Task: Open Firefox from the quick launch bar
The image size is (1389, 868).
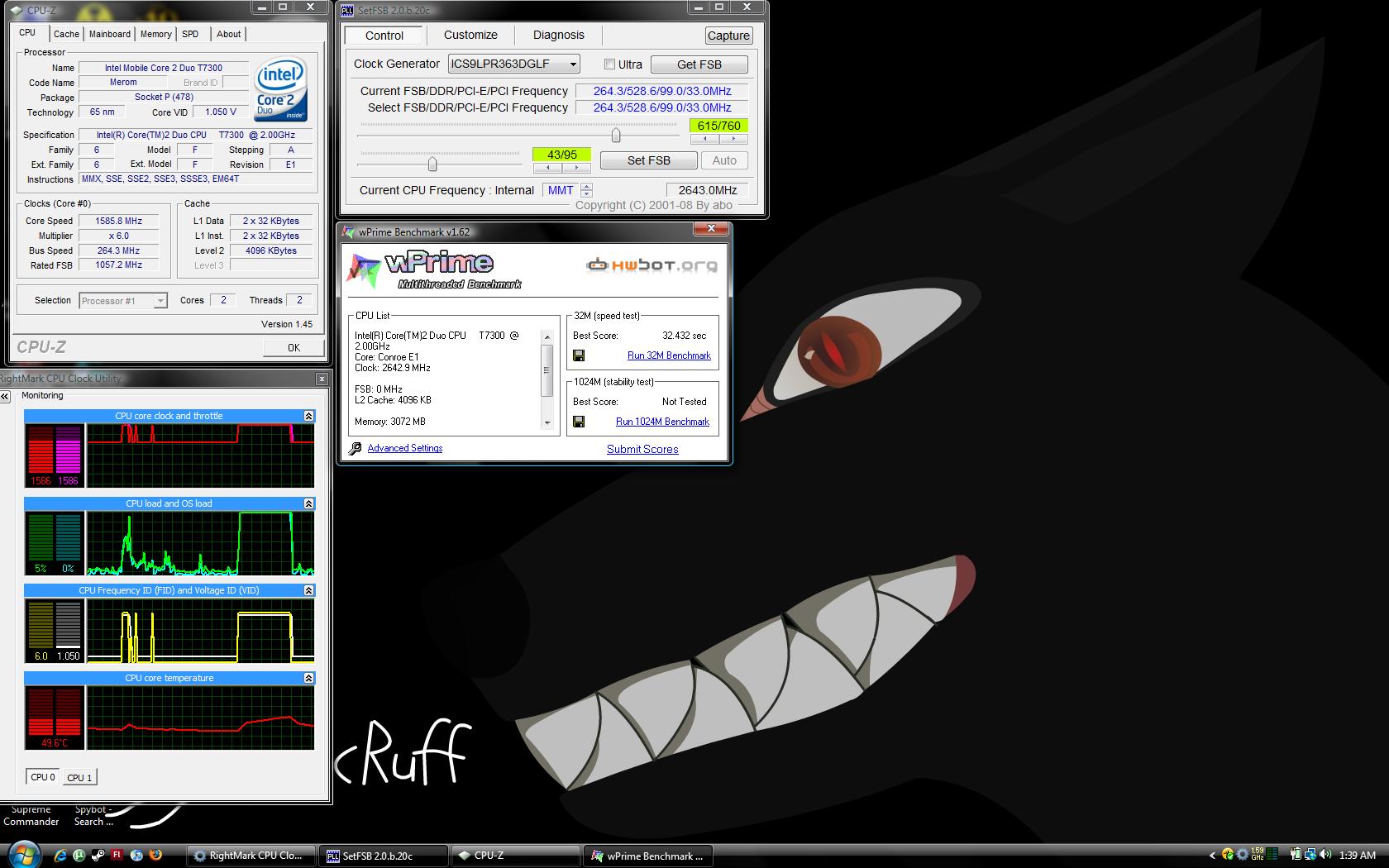Action: [x=155, y=856]
